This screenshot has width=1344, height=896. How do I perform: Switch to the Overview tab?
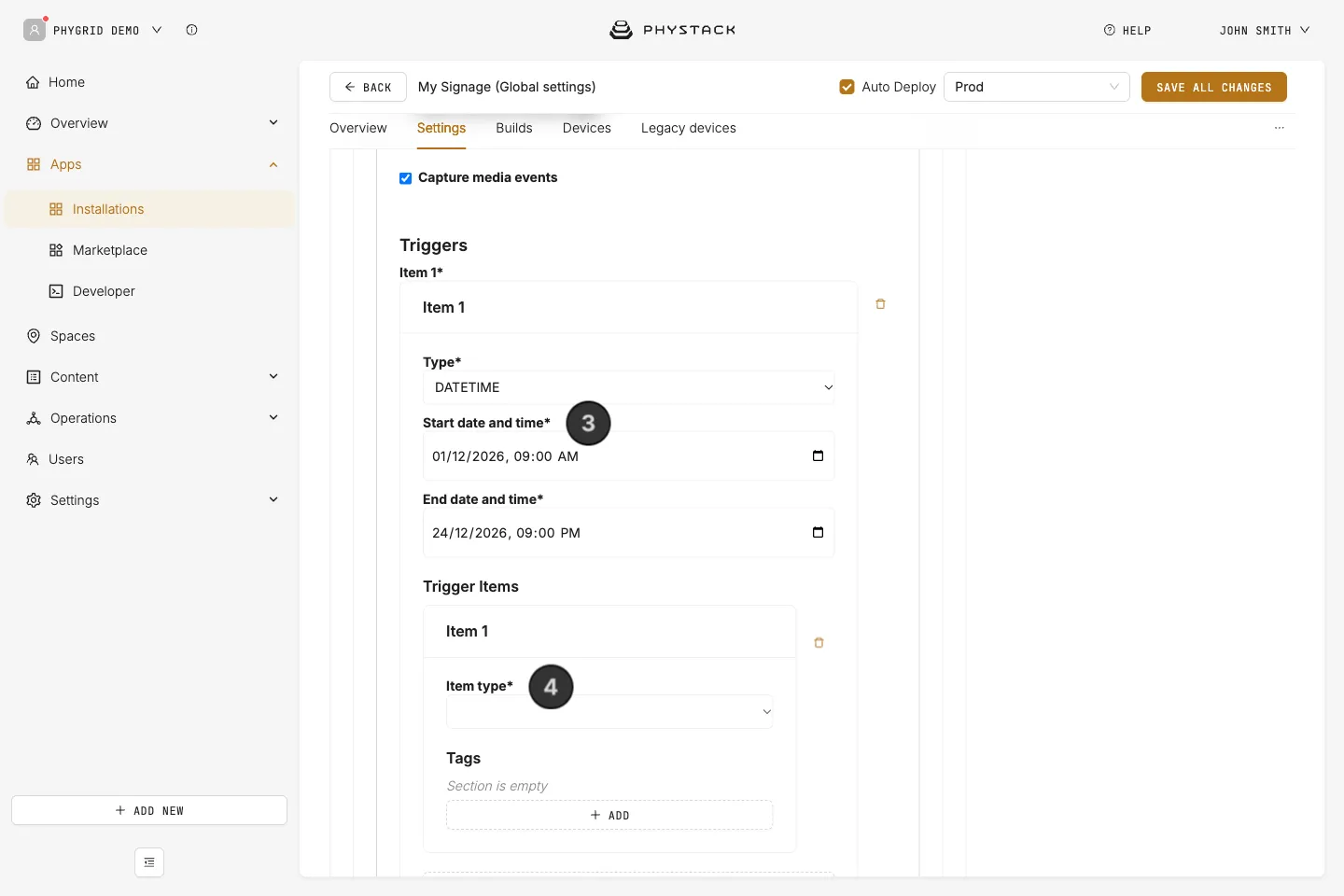point(358,128)
